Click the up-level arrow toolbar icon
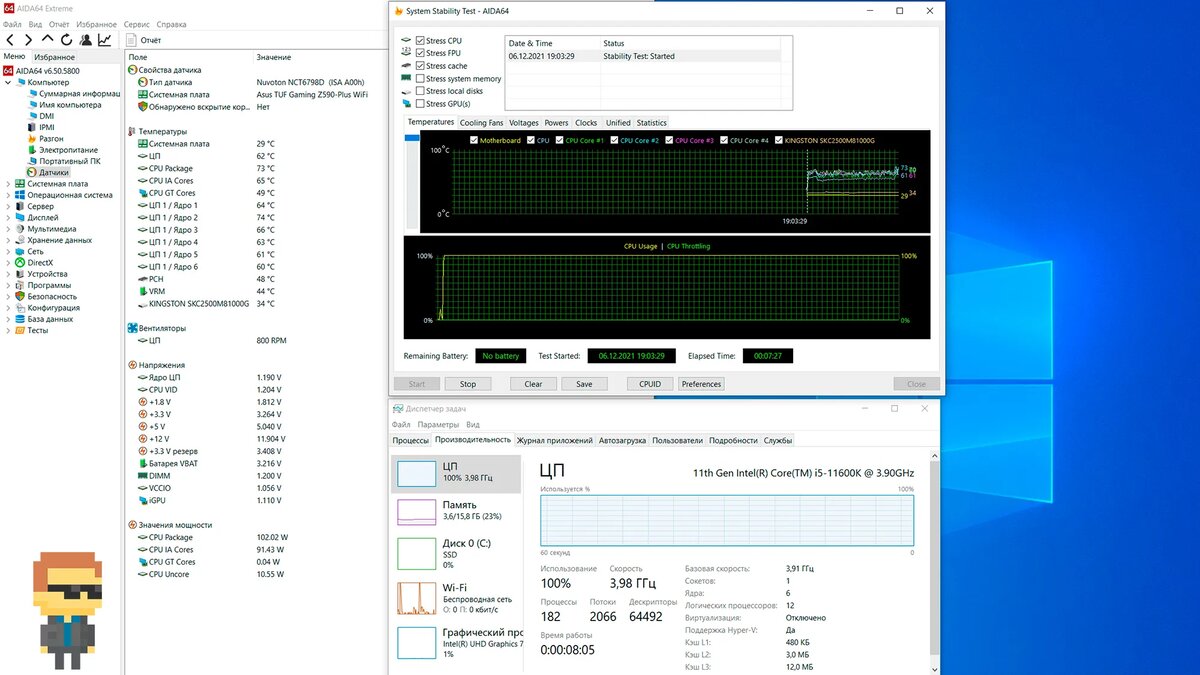 48,40
